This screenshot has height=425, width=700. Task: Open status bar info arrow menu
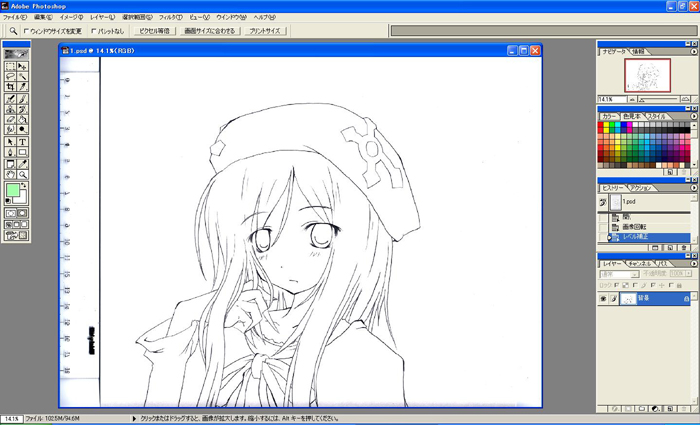point(134,419)
